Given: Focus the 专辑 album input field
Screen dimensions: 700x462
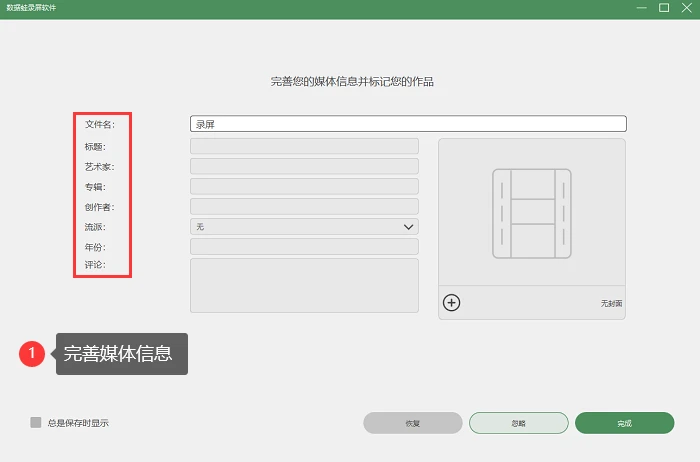Looking at the screenshot, I should click(x=304, y=186).
